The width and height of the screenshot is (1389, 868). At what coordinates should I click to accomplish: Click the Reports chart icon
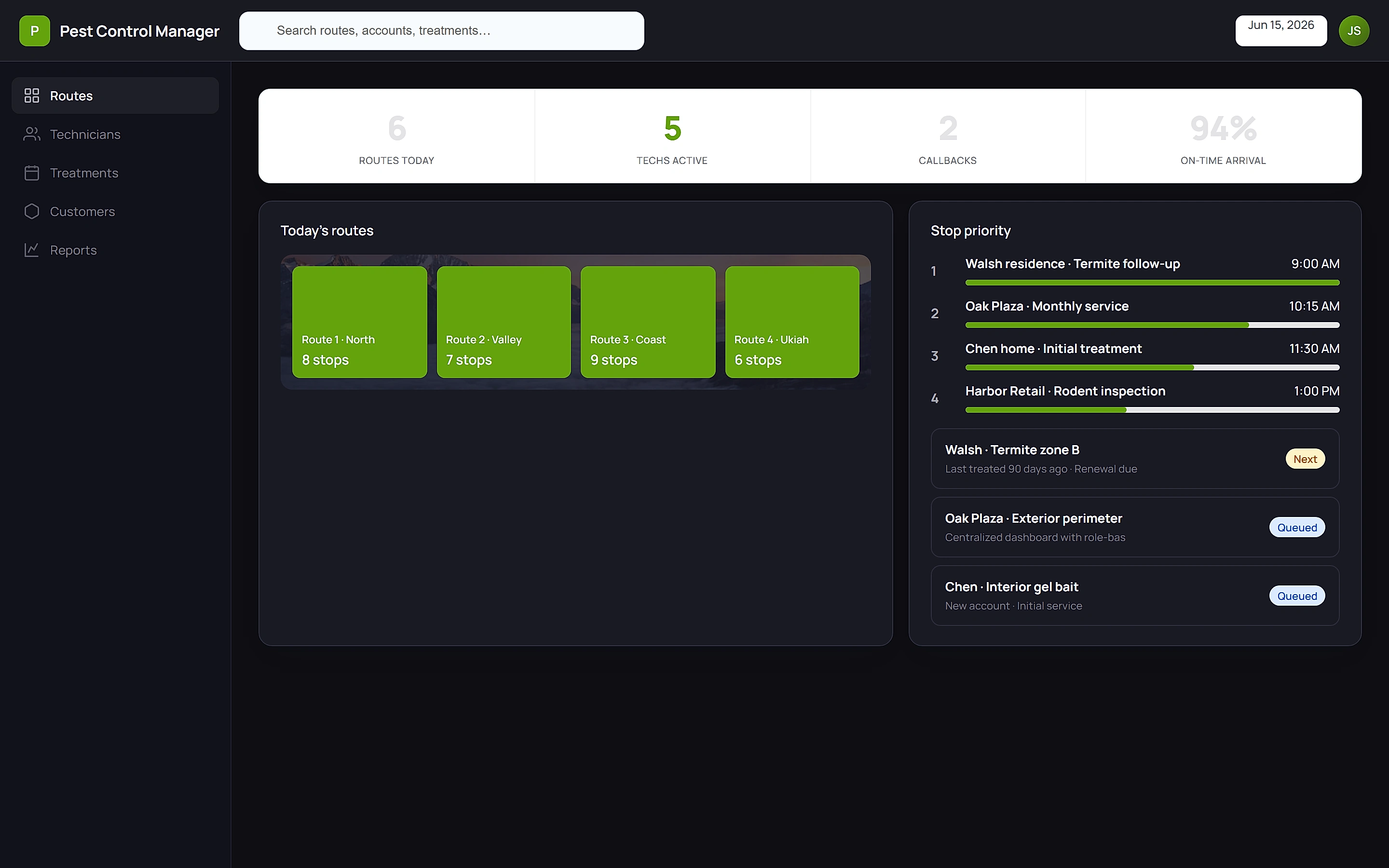click(31, 250)
